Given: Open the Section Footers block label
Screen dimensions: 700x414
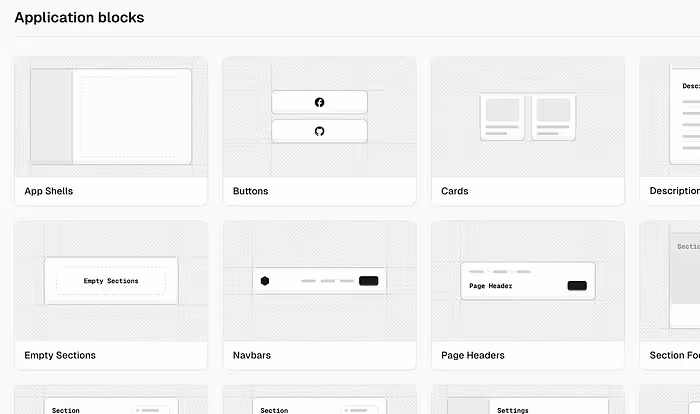Looking at the screenshot, I should pyautogui.click(x=674, y=355).
